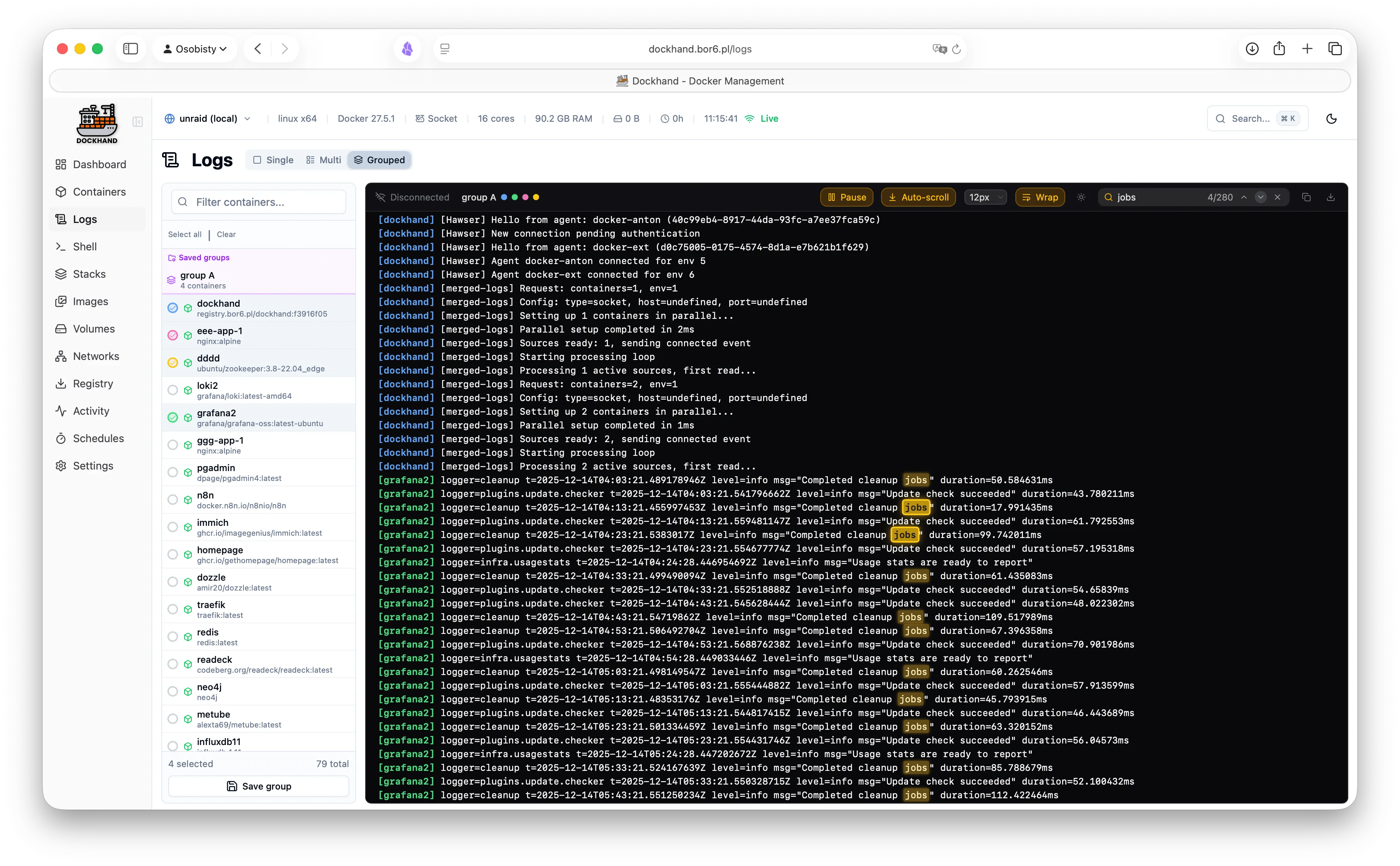The width and height of the screenshot is (1400, 866).
Task: Open Schedules from the sidebar
Action: coord(98,438)
